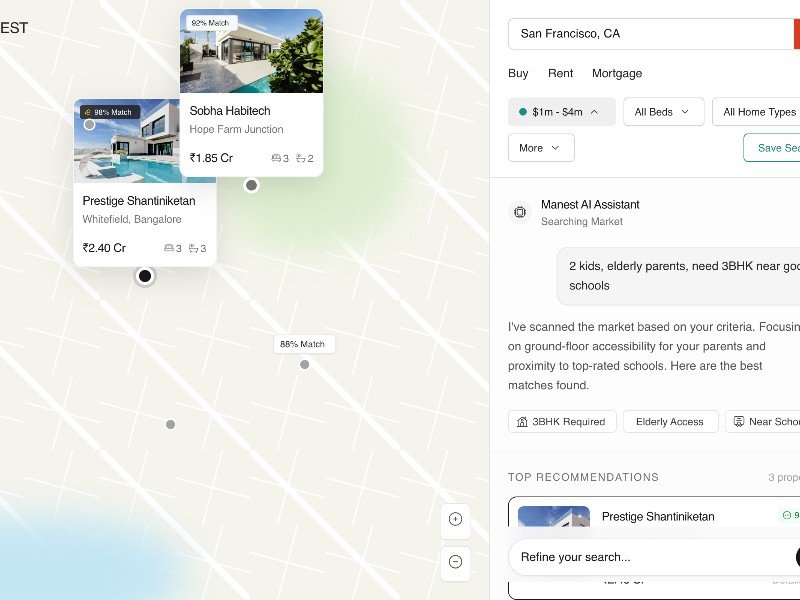Image resolution: width=800 pixels, height=600 pixels.
Task: Select the gray map pin below Sobha Habitech
Action: pyautogui.click(x=252, y=185)
